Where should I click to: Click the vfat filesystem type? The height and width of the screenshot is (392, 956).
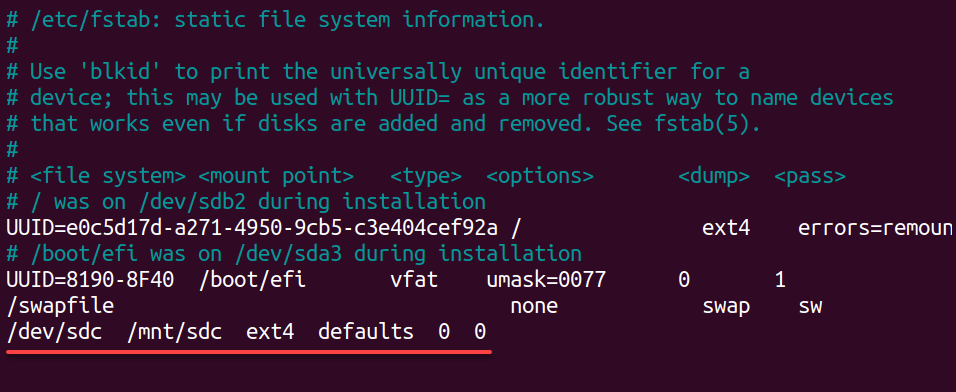tap(414, 280)
